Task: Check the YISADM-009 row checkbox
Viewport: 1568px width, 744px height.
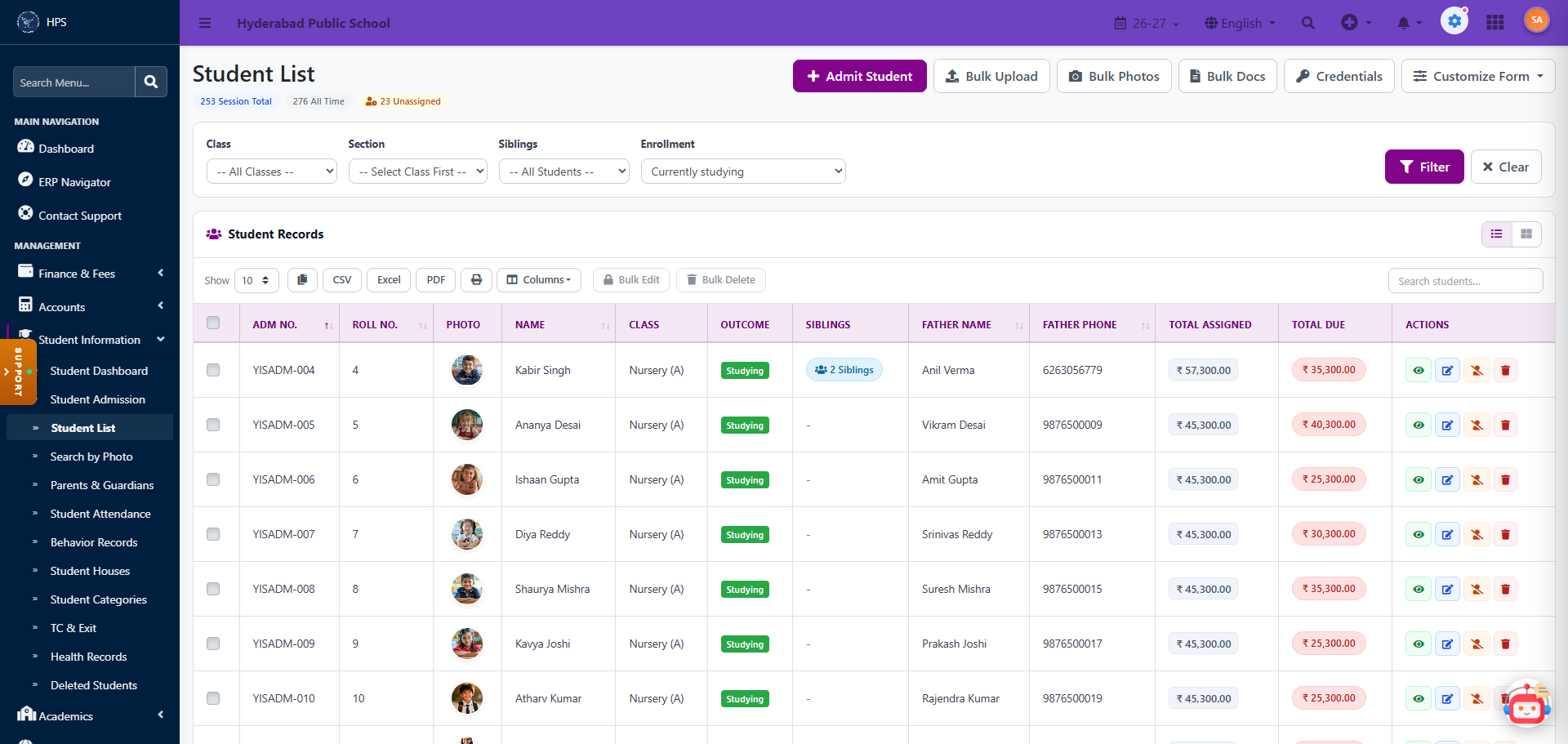Action: [213, 644]
